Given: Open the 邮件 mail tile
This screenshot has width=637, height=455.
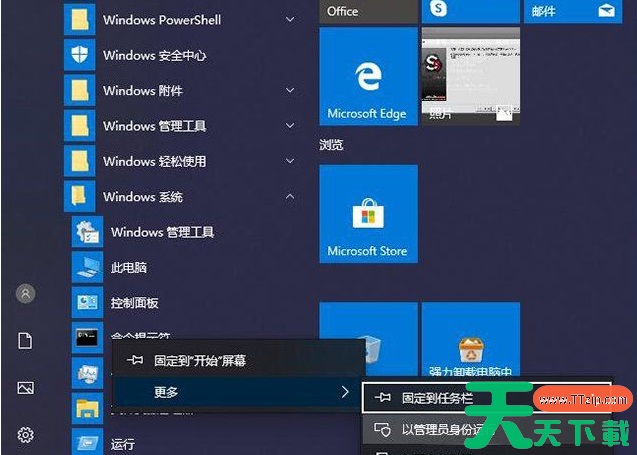Looking at the screenshot, I should pos(573,11).
